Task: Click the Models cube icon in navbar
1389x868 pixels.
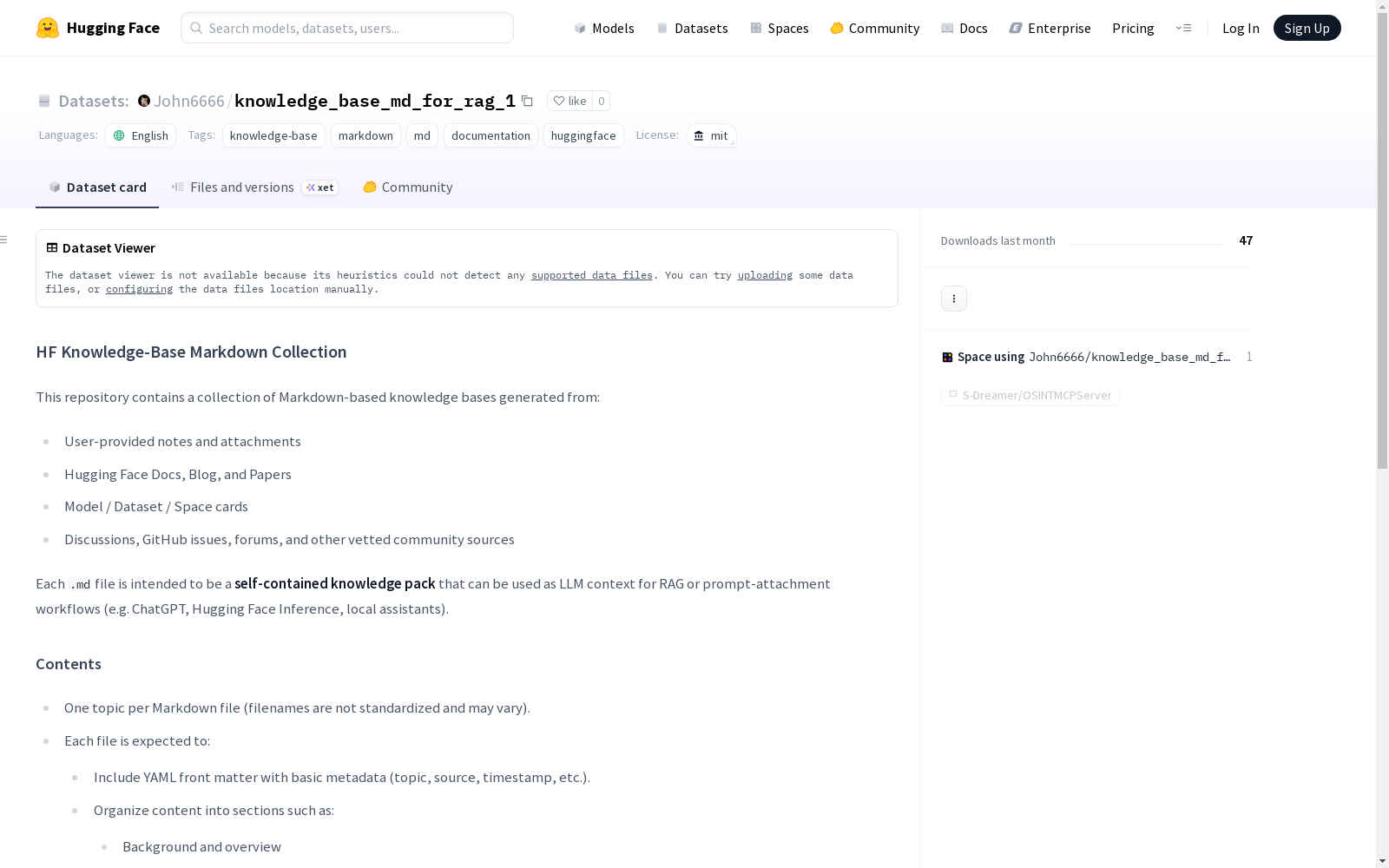Action: click(580, 28)
